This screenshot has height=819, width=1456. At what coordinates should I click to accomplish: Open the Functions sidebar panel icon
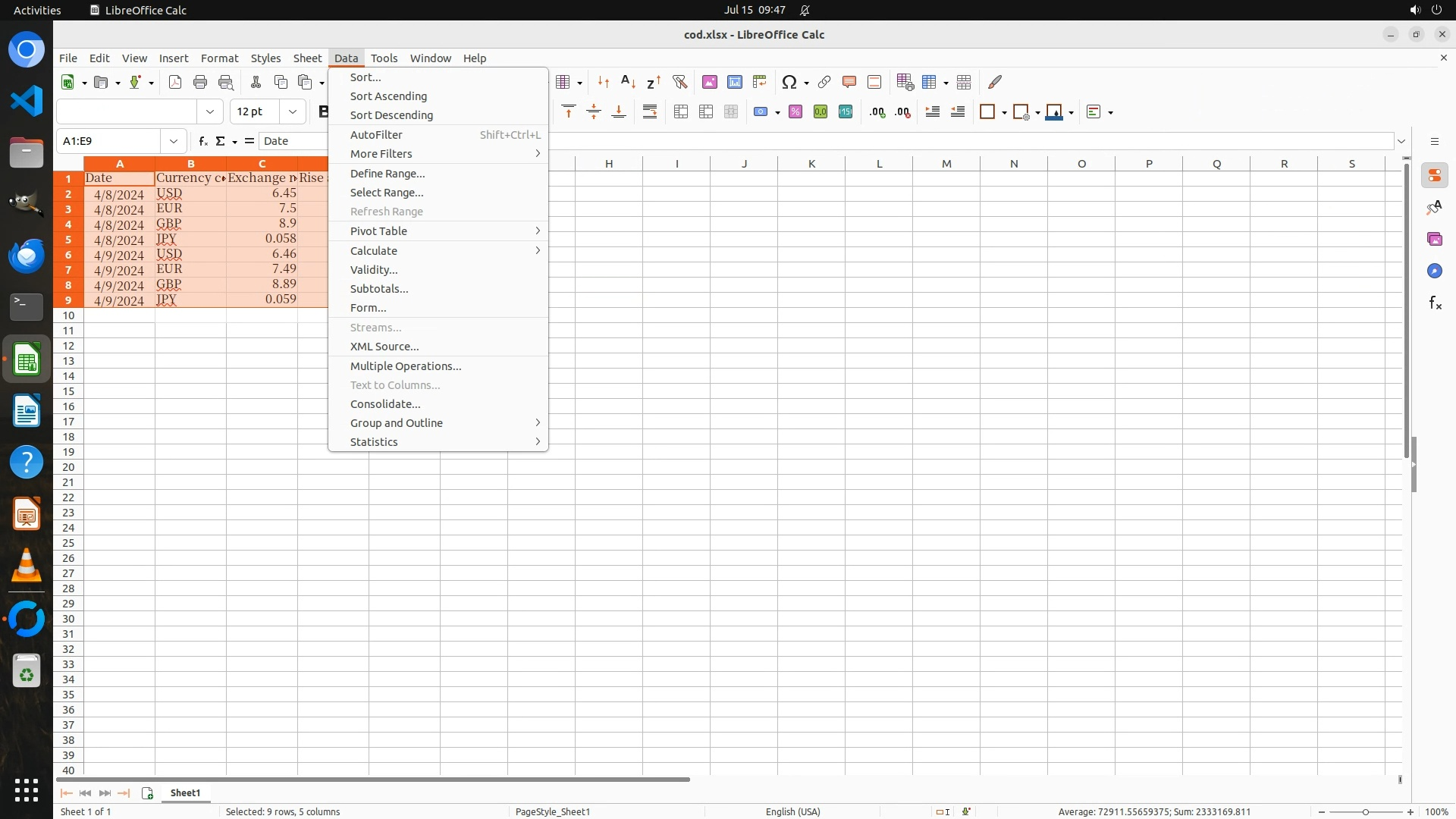tap(1435, 303)
